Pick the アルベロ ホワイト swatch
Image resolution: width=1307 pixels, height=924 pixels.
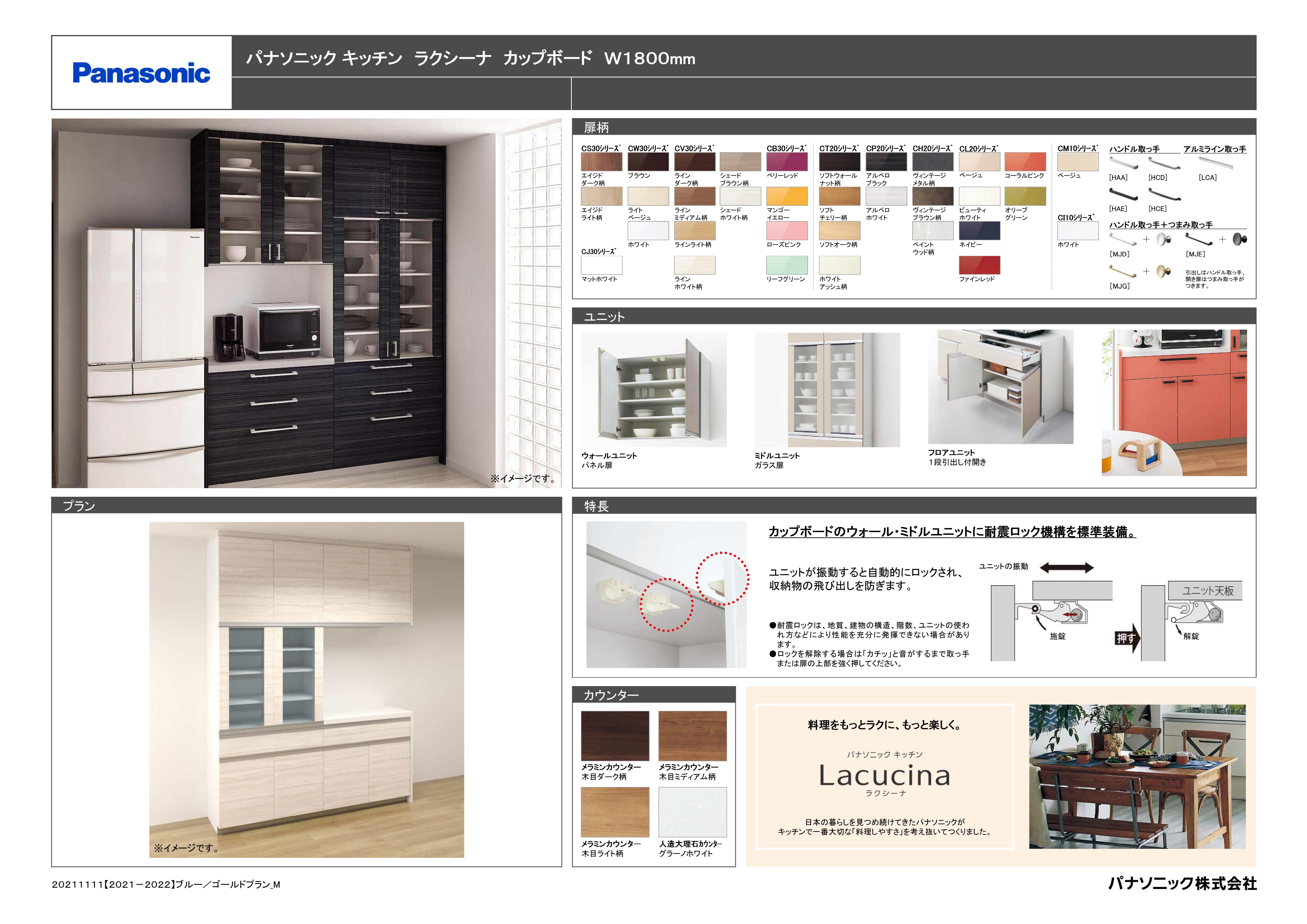886,196
